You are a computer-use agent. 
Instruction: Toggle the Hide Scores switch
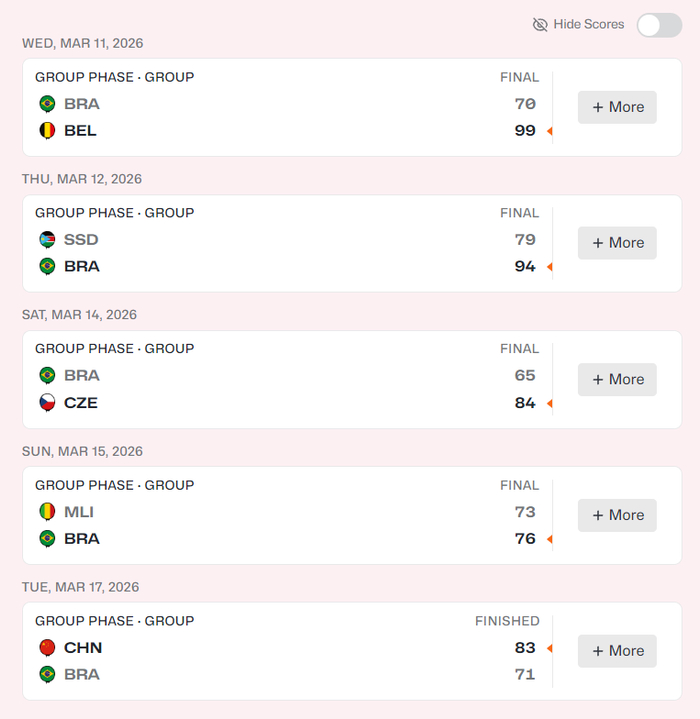(659, 25)
